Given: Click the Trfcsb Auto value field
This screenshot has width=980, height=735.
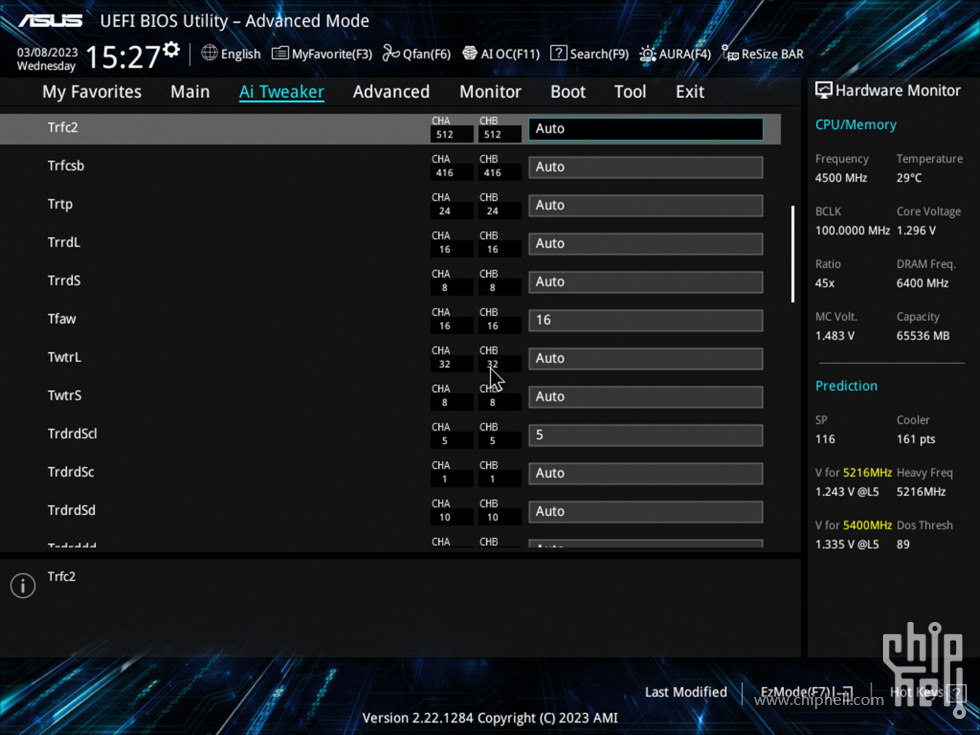Looking at the screenshot, I should click(646, 167).
